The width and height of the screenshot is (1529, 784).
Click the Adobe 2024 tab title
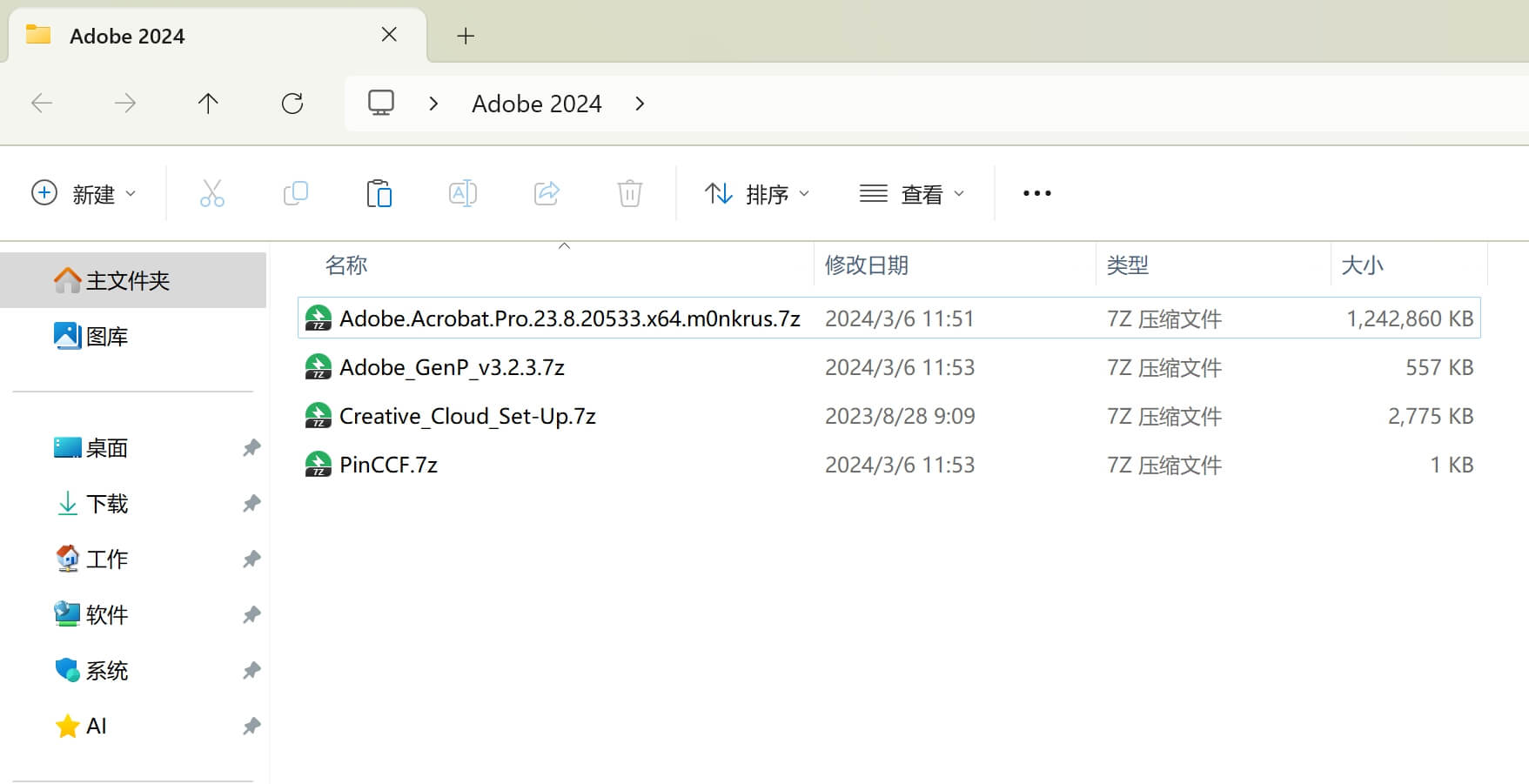[127, 36]
